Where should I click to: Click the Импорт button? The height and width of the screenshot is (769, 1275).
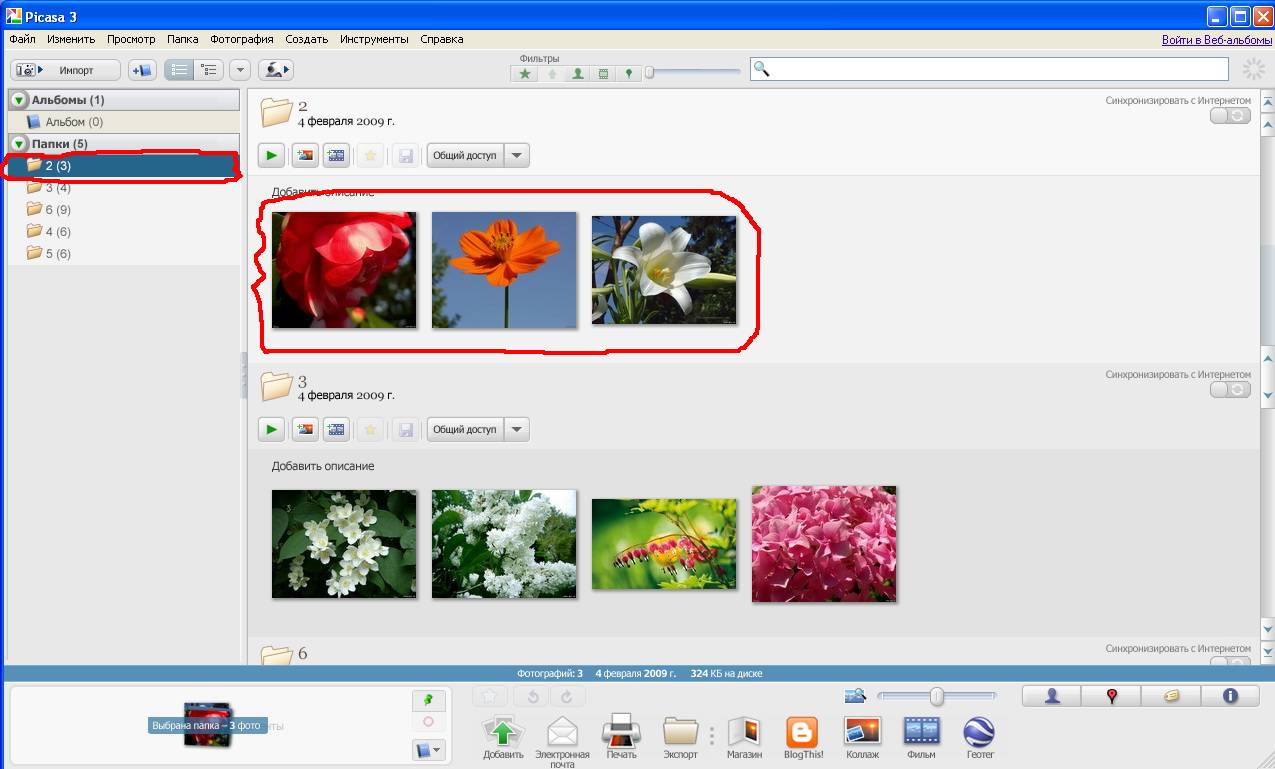(66, 70)
